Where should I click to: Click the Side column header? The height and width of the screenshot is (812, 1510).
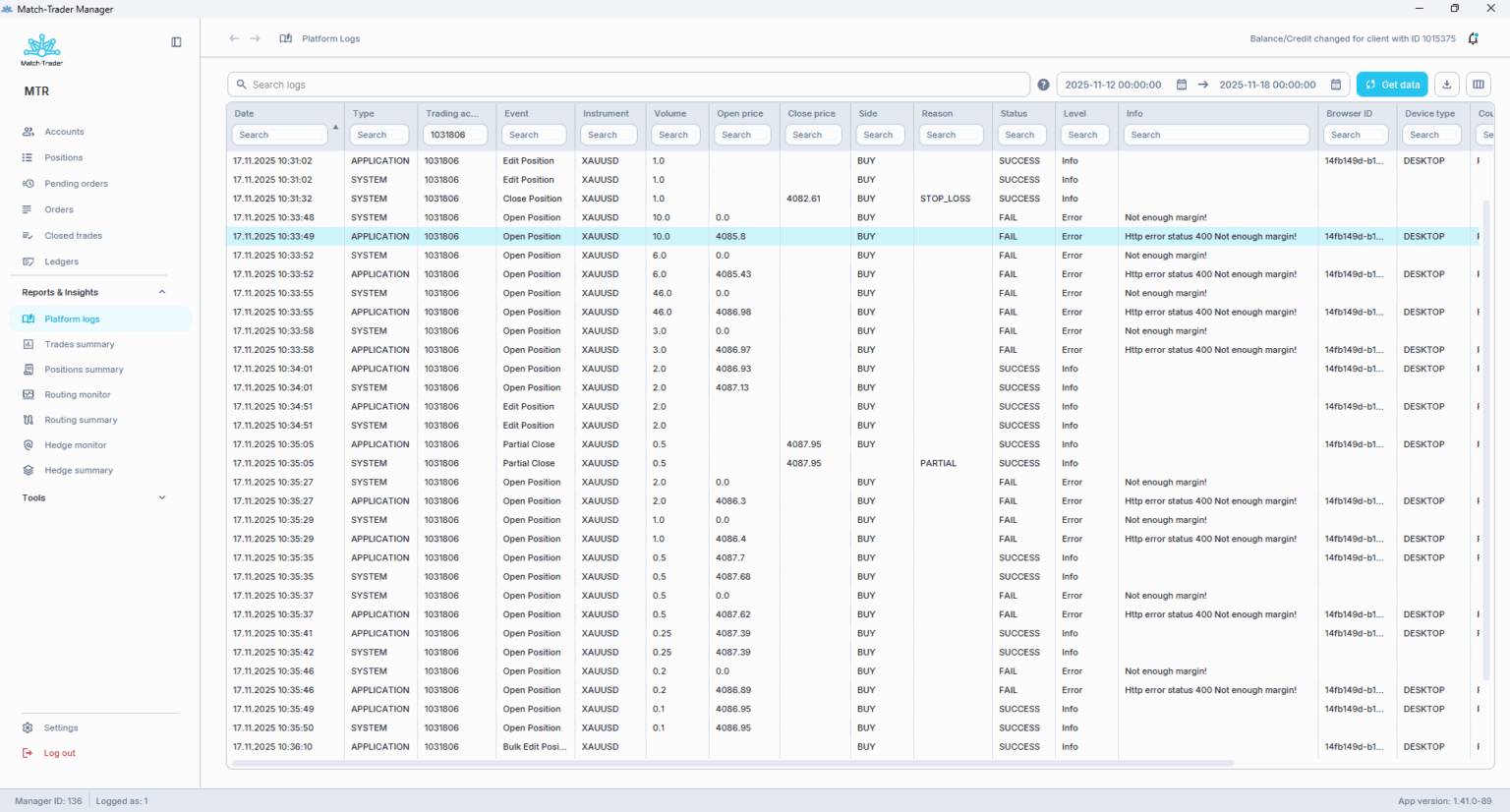pos(867,113)
